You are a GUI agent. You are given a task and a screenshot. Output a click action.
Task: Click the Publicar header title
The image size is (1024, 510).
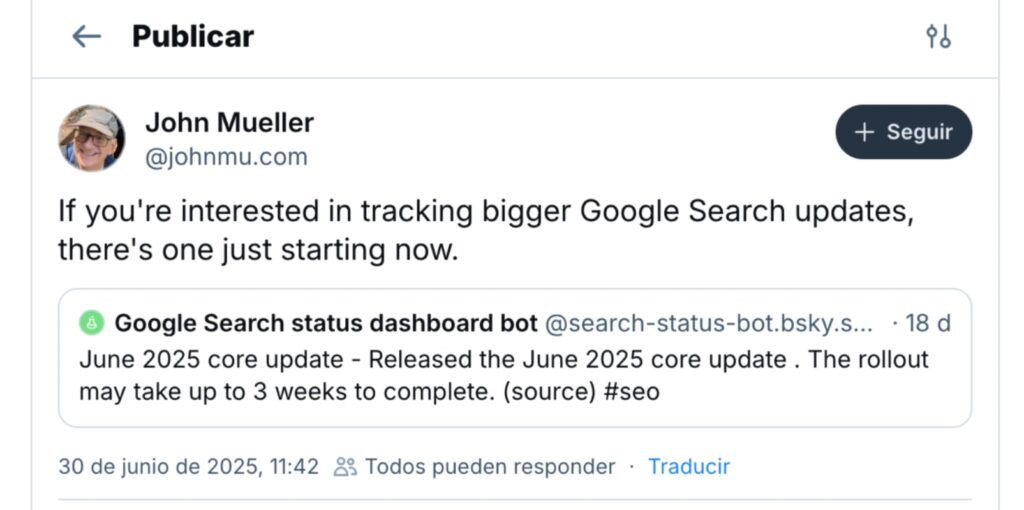coord(193,37)
